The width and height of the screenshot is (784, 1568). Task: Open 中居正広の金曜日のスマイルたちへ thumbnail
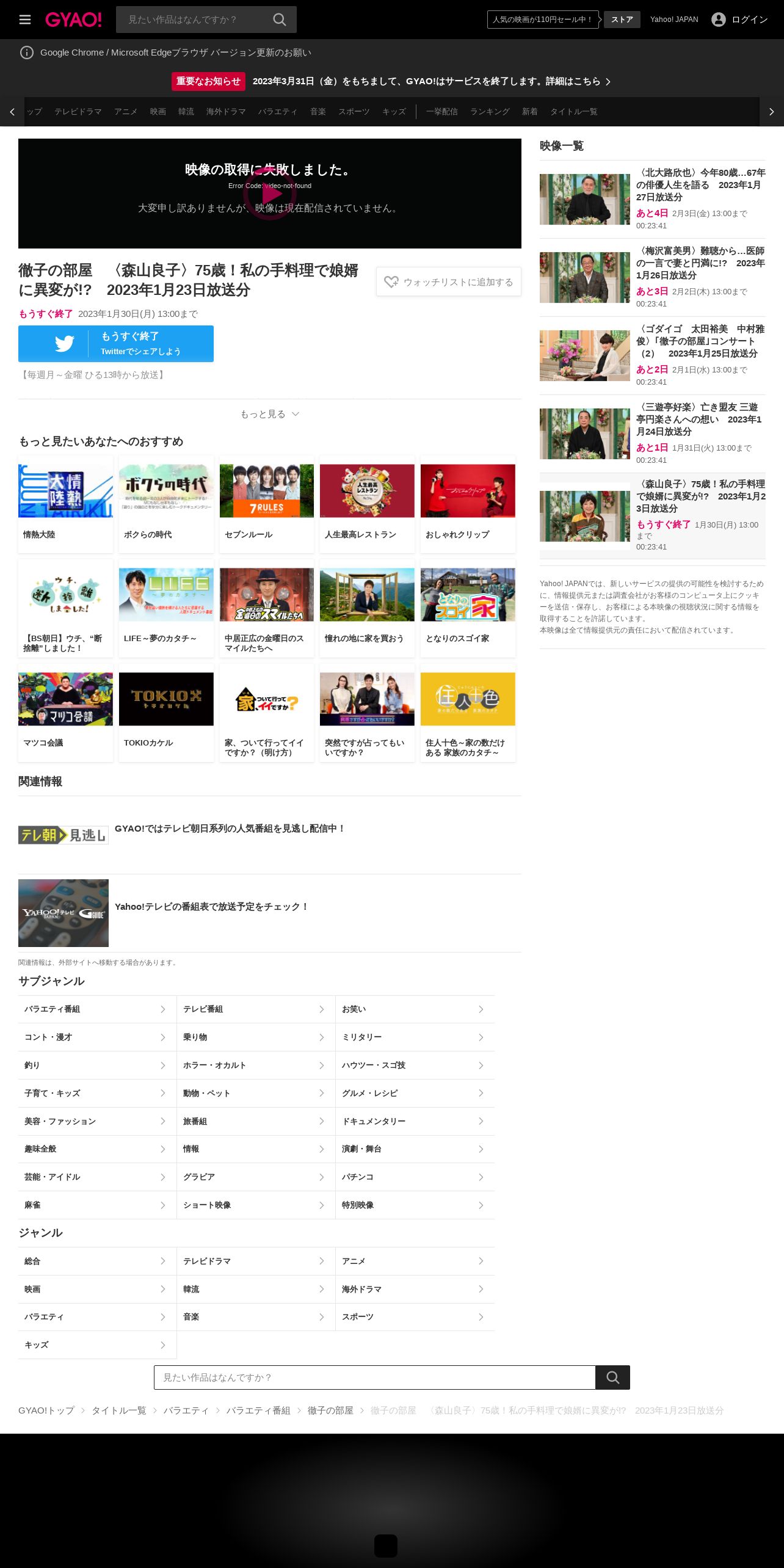pos(267,595)
